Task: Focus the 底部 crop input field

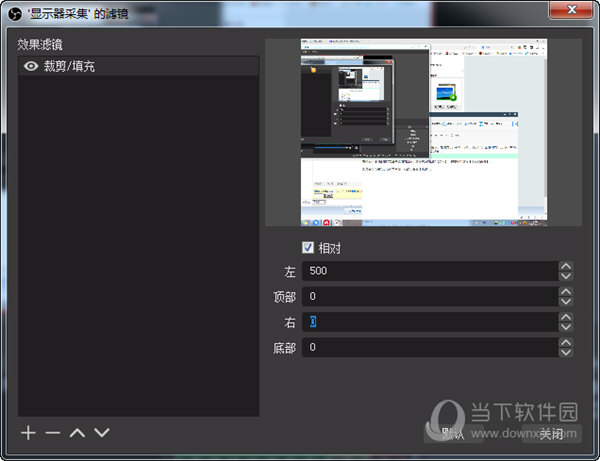Action: (x=430, y=347)
